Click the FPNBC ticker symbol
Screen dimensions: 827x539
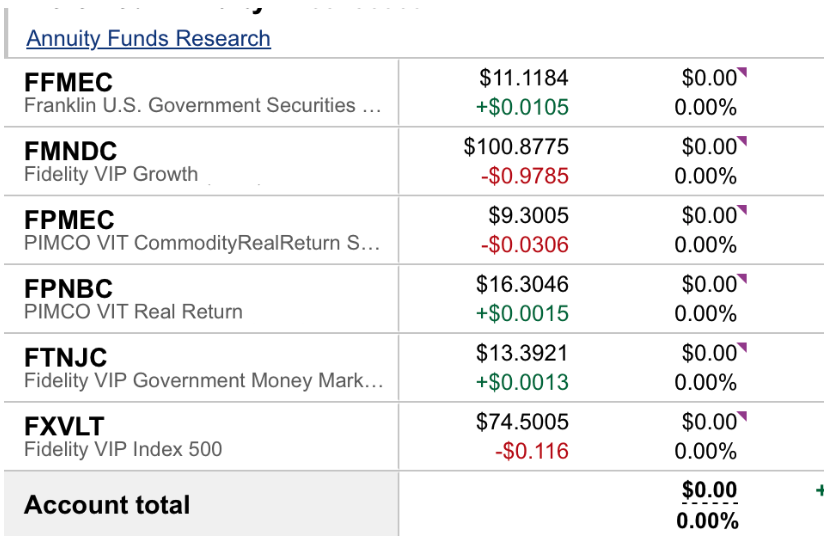click(x=68, y=289)
